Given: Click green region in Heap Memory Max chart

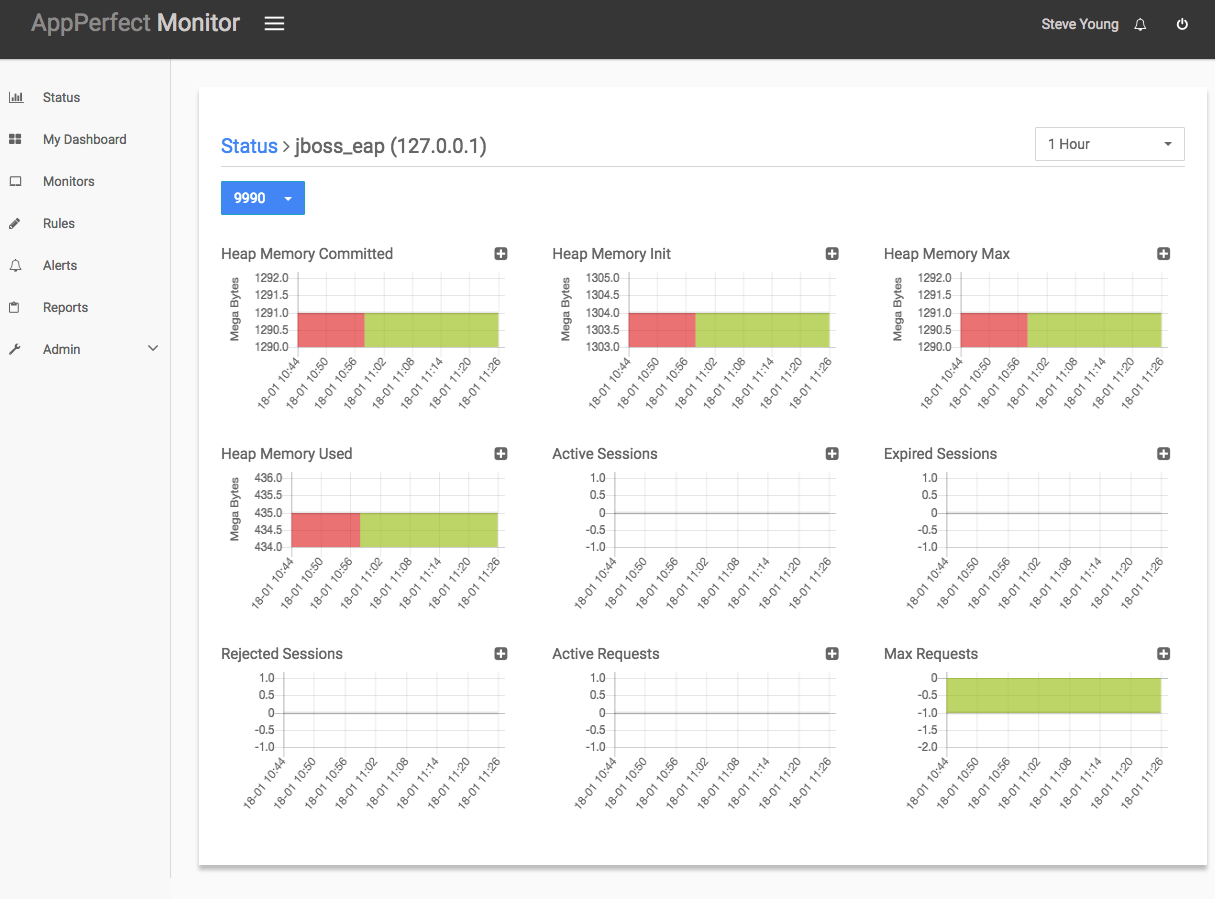Looking at the screenshot, I should point(1094,330).
